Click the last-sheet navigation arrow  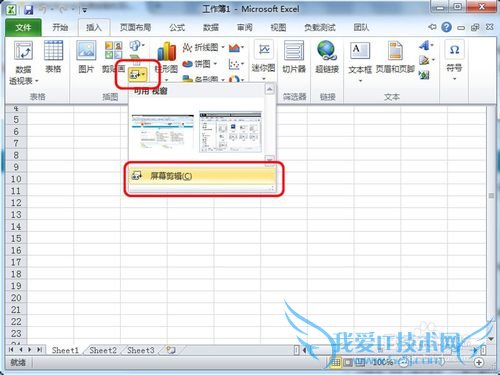39,350
